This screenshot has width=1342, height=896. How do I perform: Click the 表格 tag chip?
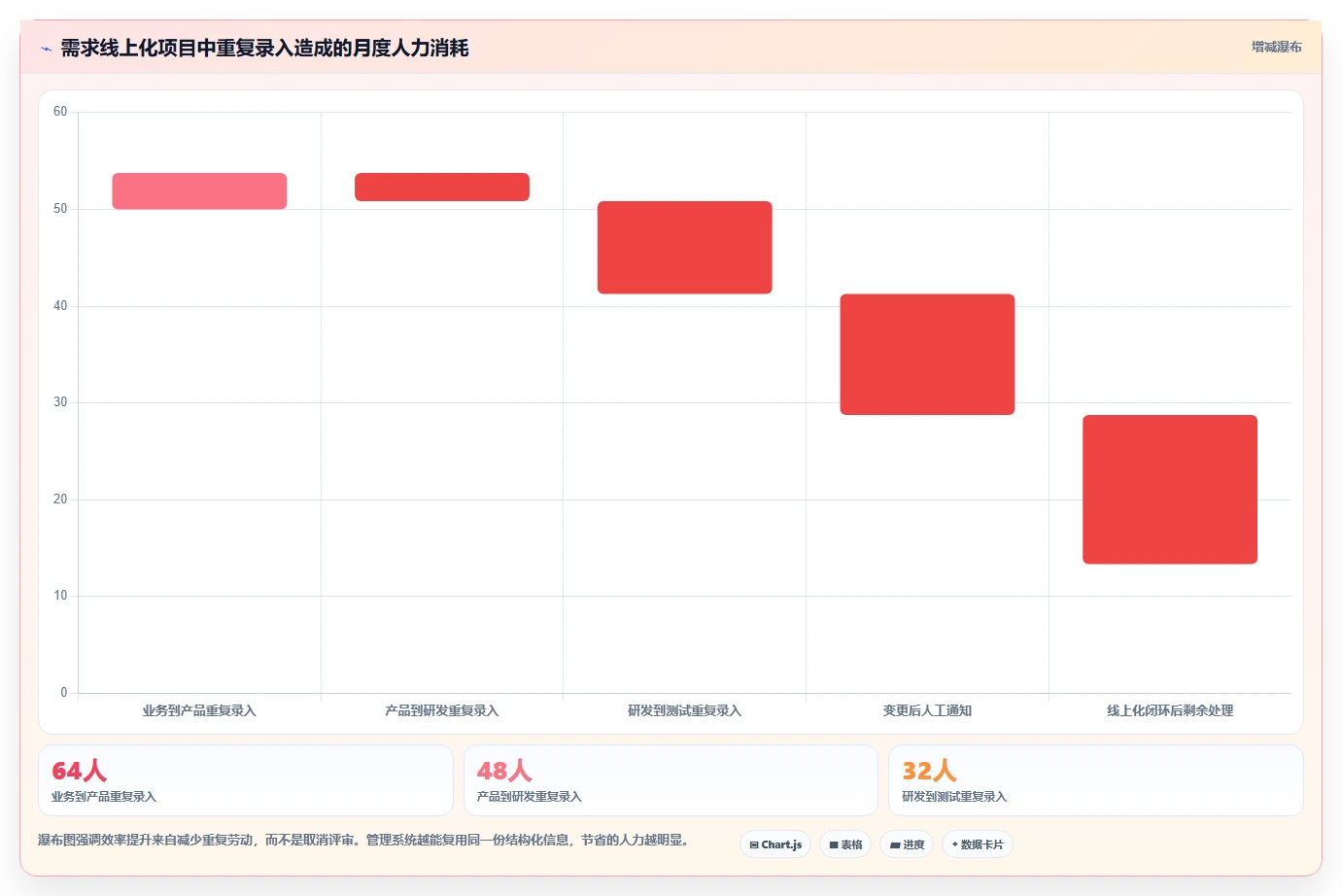tap(845, 844)
